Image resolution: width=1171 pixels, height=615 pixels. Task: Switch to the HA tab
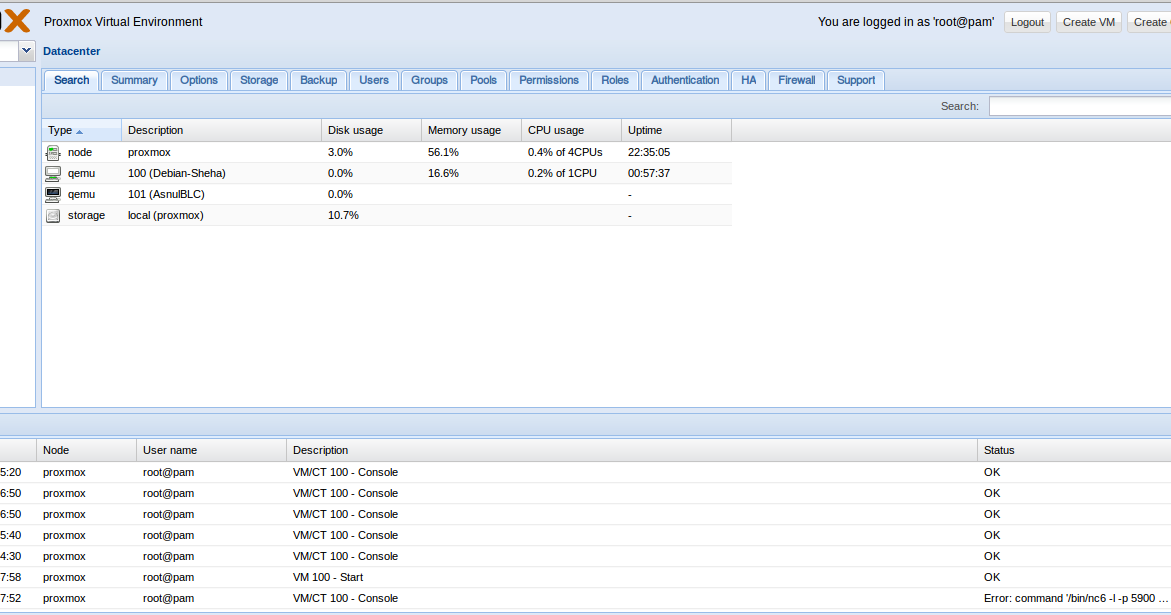pyautogui.click(x=748, y=80)
